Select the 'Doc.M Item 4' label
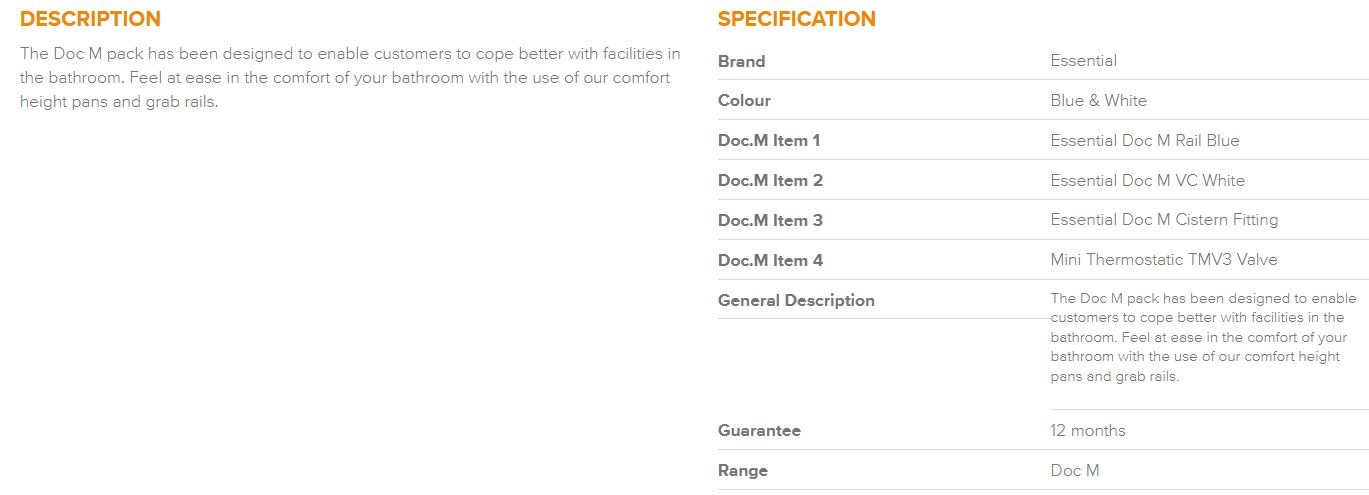The width and height of the screenshot is (1369, 495). tap(770, 261)
